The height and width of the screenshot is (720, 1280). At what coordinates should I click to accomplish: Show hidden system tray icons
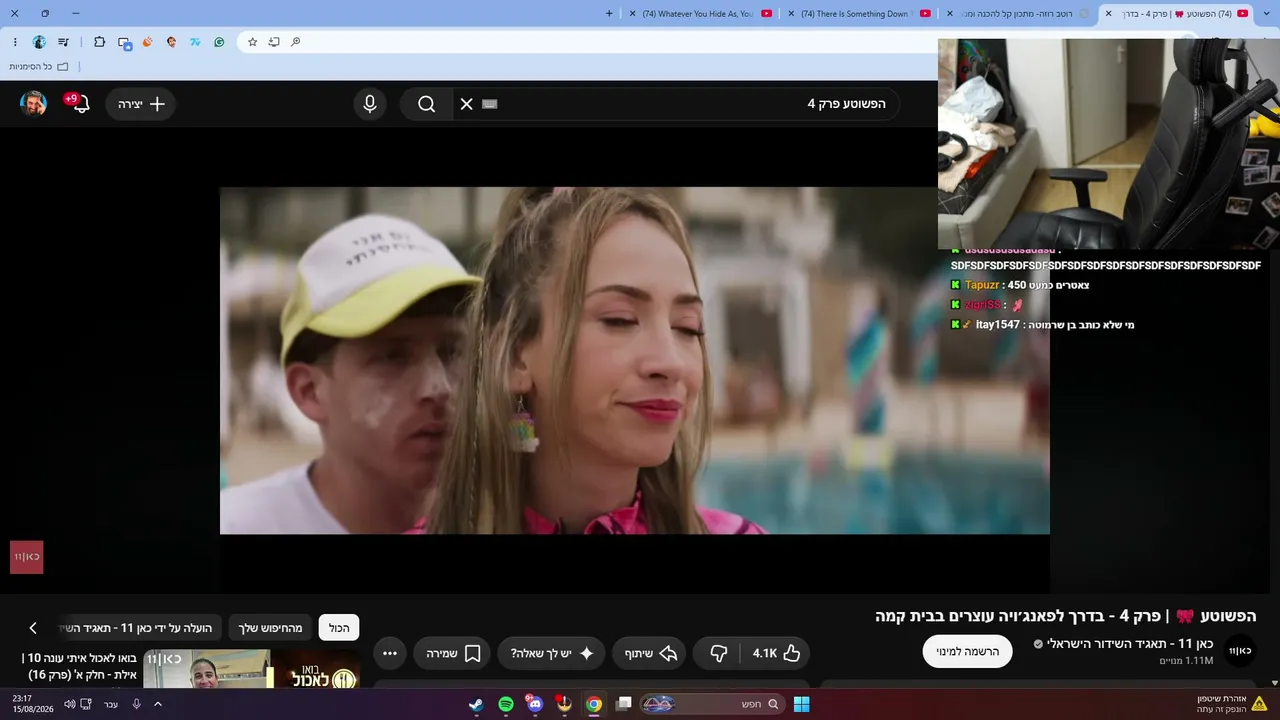pos(157,704)
